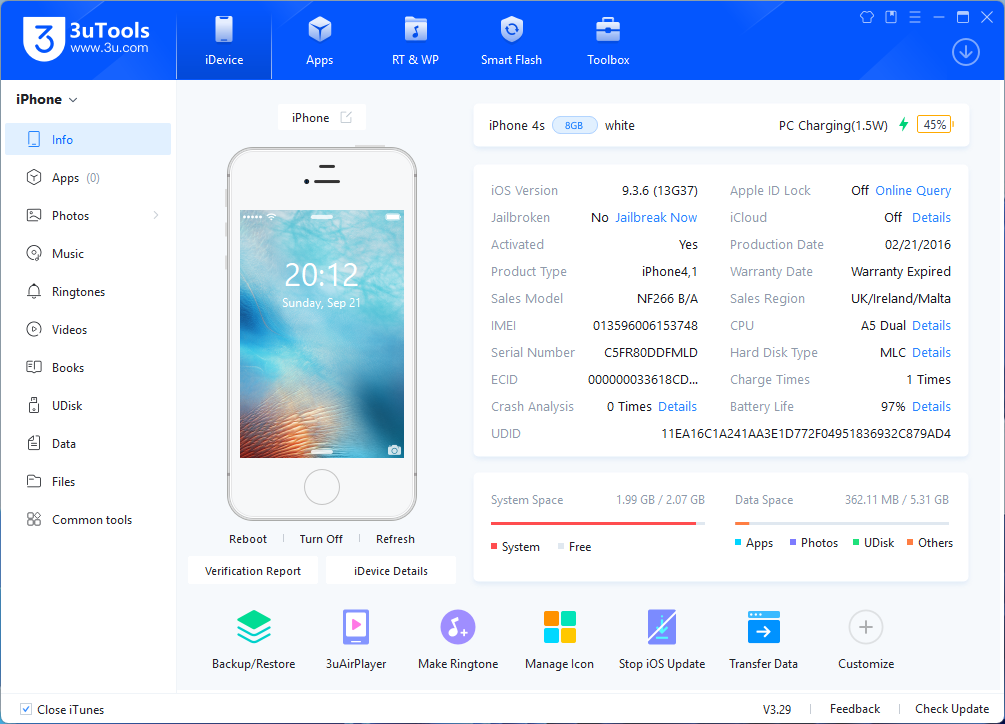Open the Toolbox tab
The image size is (1005, 724).
608,41
